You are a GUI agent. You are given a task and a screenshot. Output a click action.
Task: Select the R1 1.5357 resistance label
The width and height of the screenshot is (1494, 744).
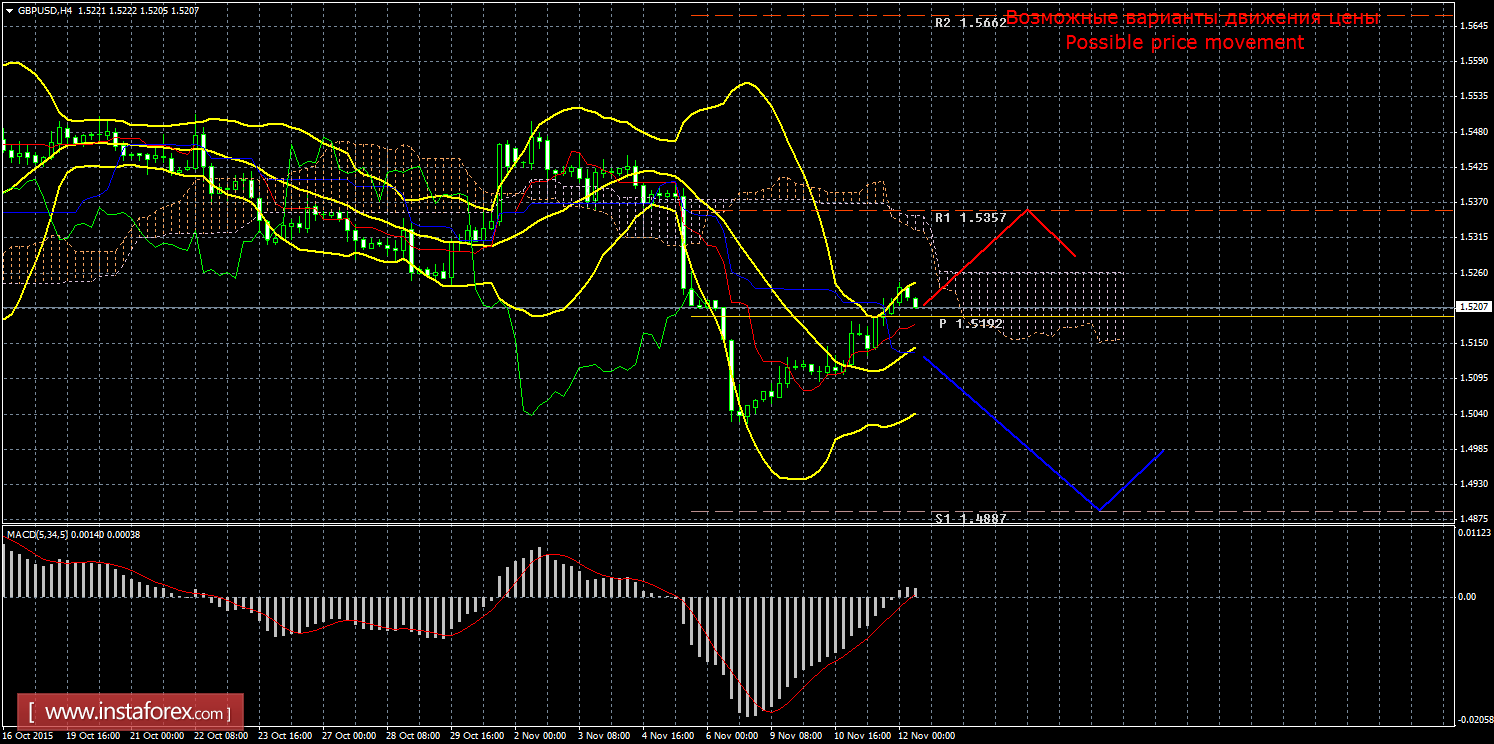pos(970,217)
